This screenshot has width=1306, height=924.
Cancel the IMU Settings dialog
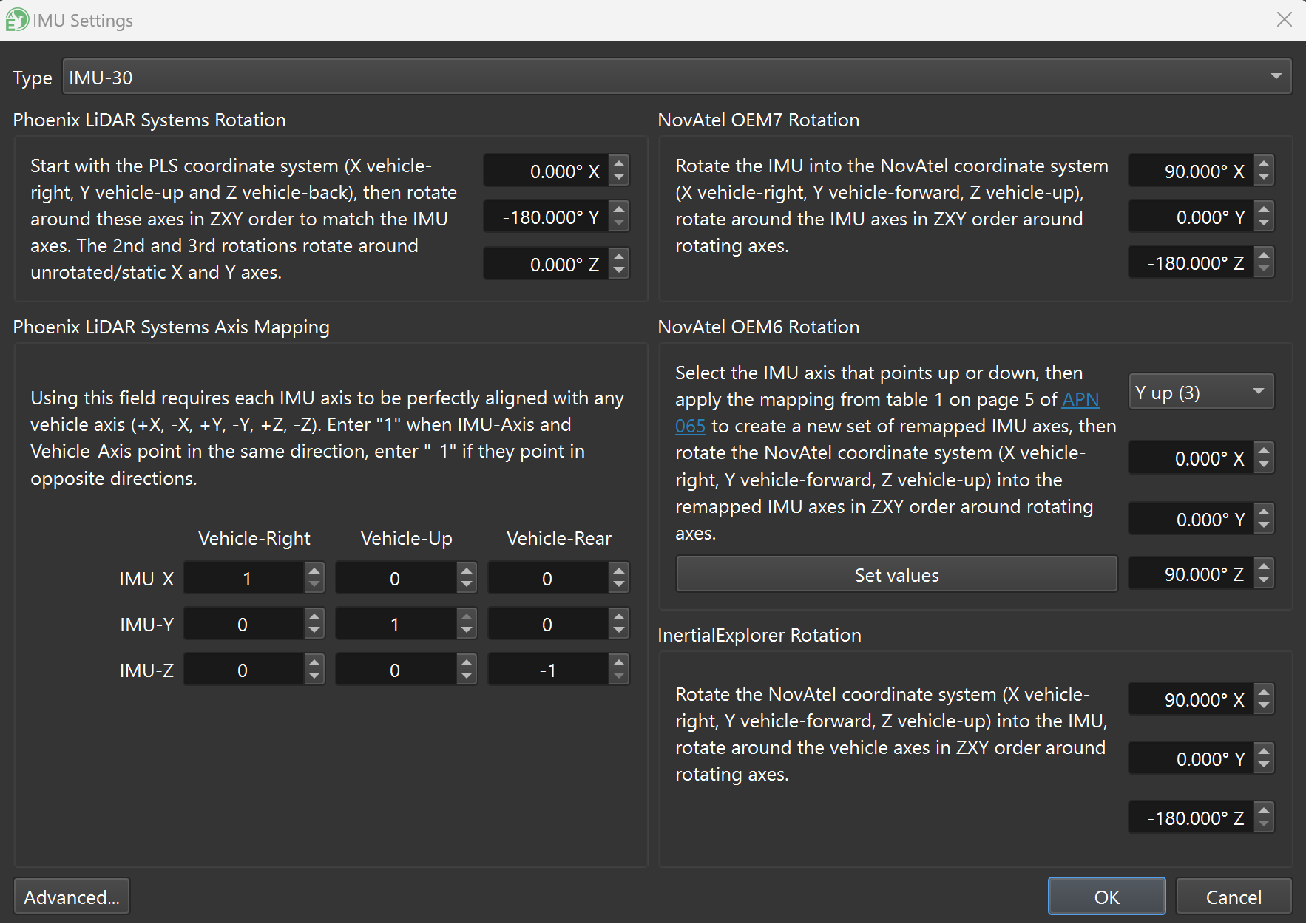point(1233,897)
